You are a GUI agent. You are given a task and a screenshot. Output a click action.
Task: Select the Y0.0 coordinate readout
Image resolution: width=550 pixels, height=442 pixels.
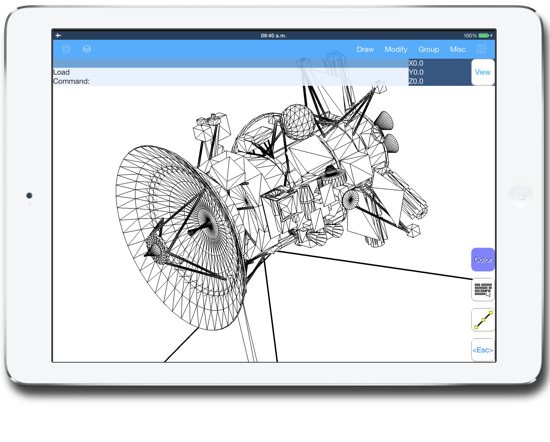[416, 72]
